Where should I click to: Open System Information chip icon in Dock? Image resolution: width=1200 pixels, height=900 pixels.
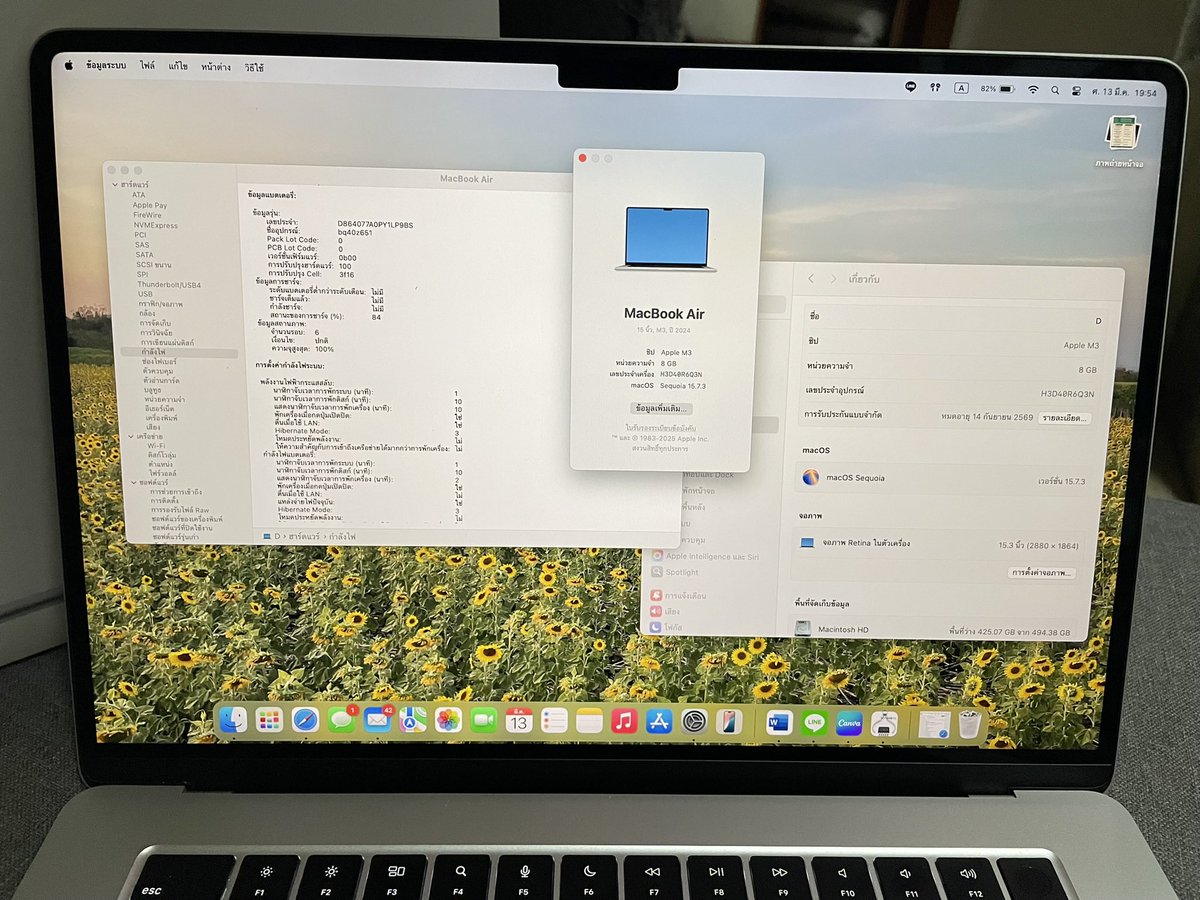pos(884,723)
